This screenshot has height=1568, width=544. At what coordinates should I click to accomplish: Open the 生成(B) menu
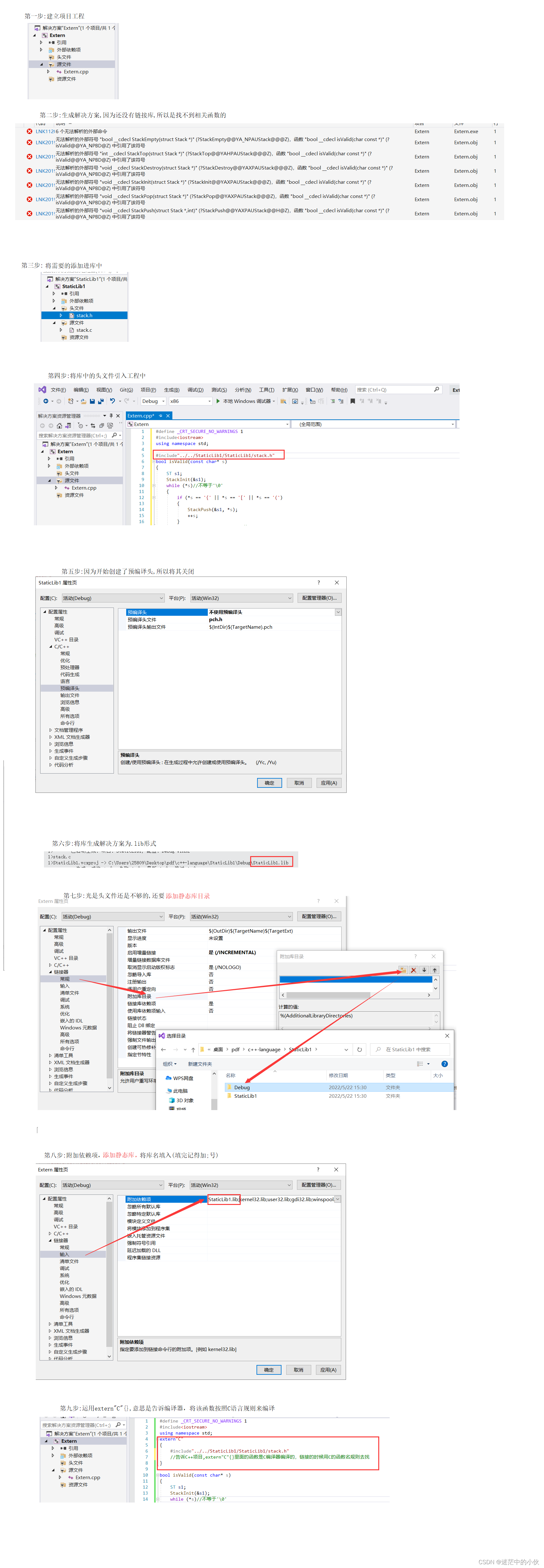(172, 390)
